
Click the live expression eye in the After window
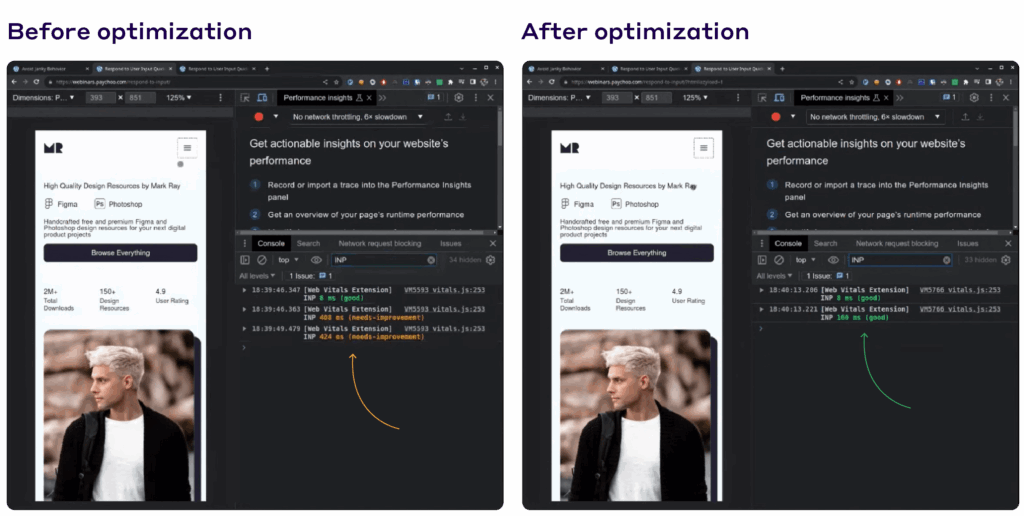pos(833,260)
